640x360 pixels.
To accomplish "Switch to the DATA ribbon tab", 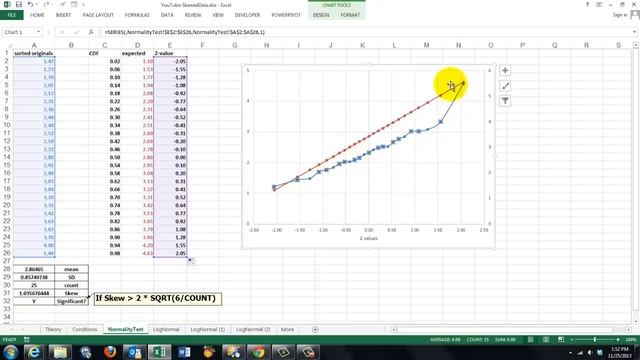I will coord(167,15).
